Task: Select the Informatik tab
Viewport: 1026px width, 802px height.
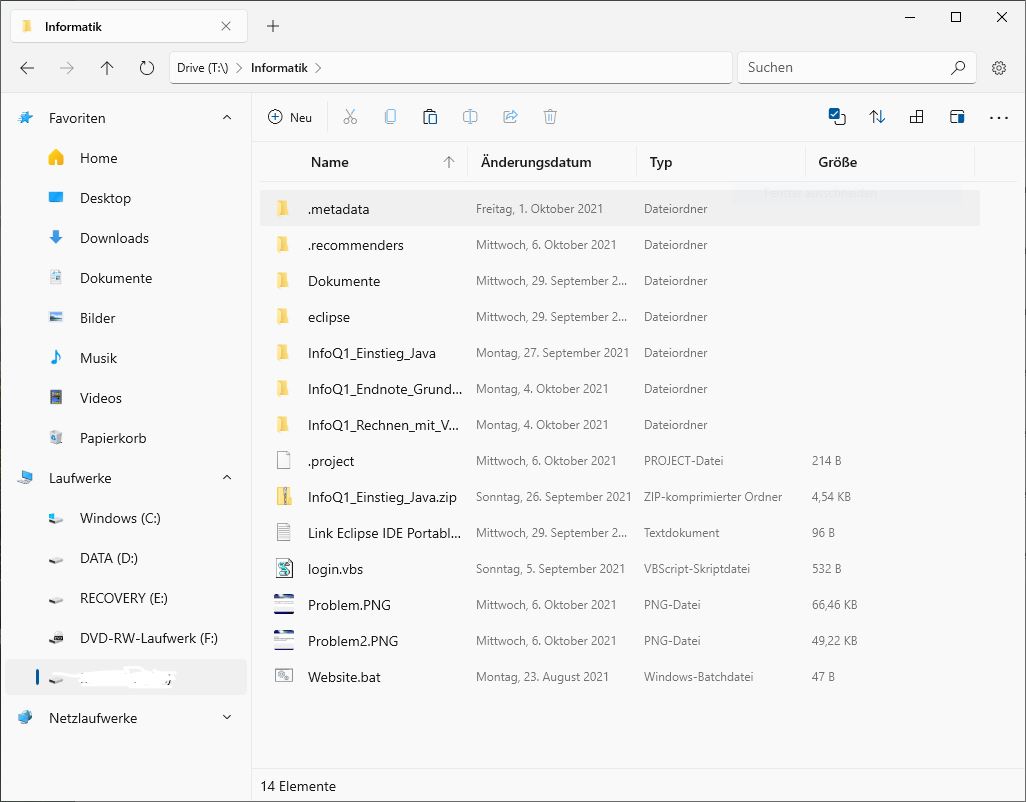Action: click(129, 26)
